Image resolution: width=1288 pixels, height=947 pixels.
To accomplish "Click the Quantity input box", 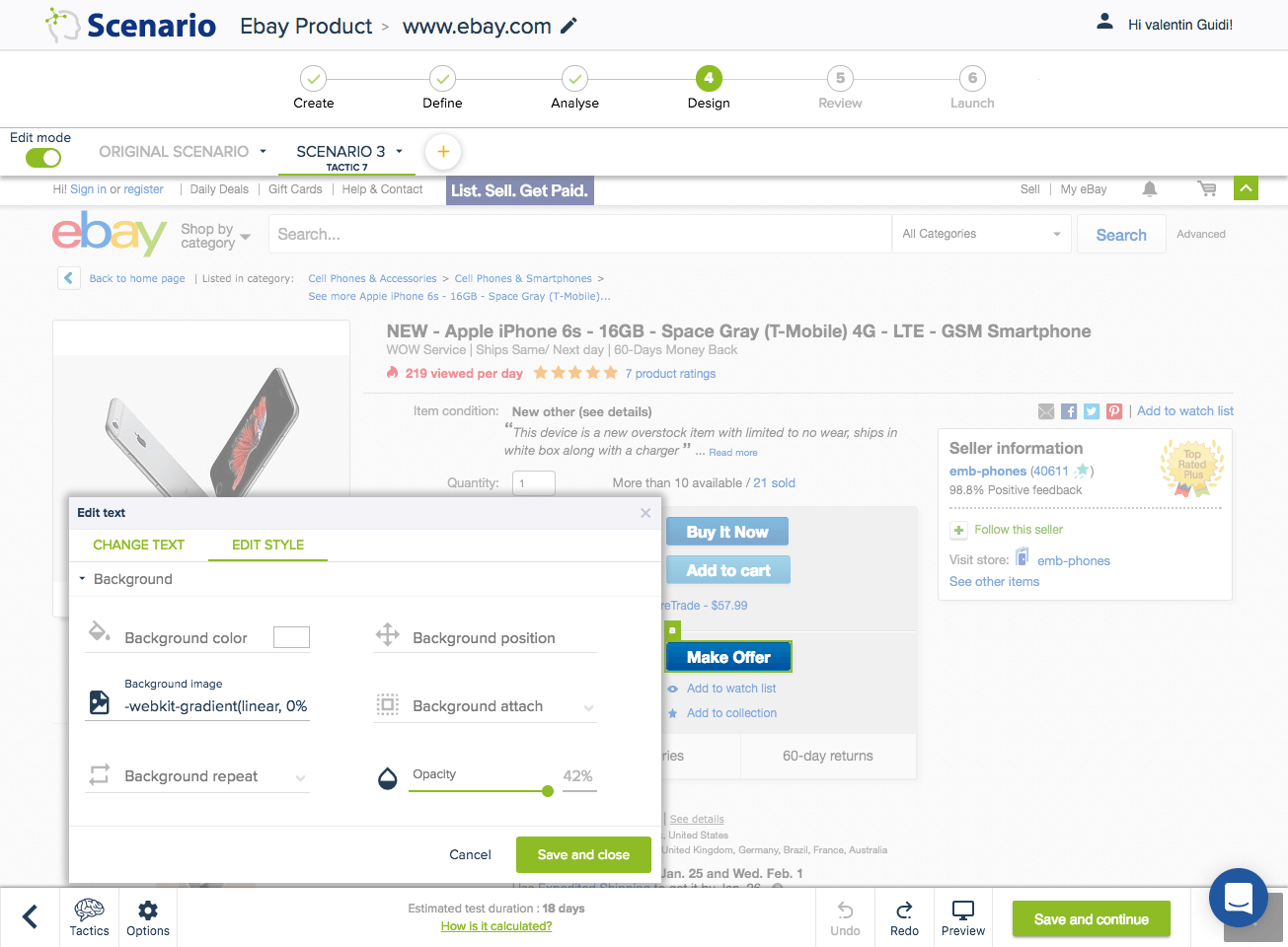I will click(x=534, y=483).
